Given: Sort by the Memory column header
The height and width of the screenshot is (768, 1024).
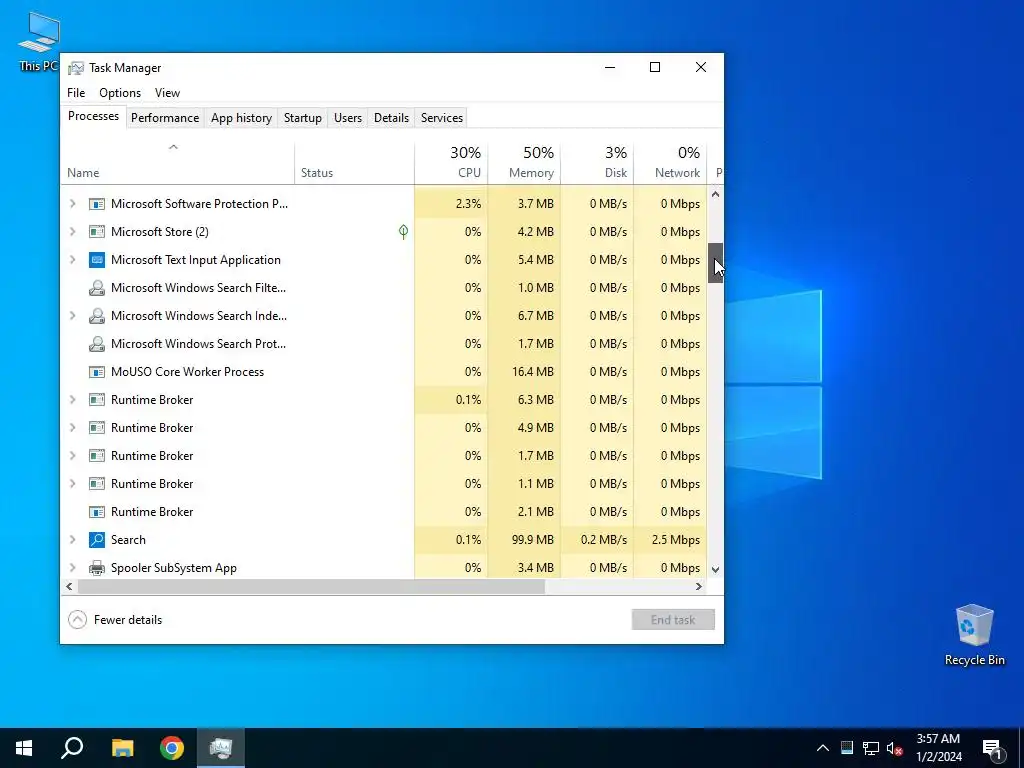Looking at the screenshot, I should (524, 163).
